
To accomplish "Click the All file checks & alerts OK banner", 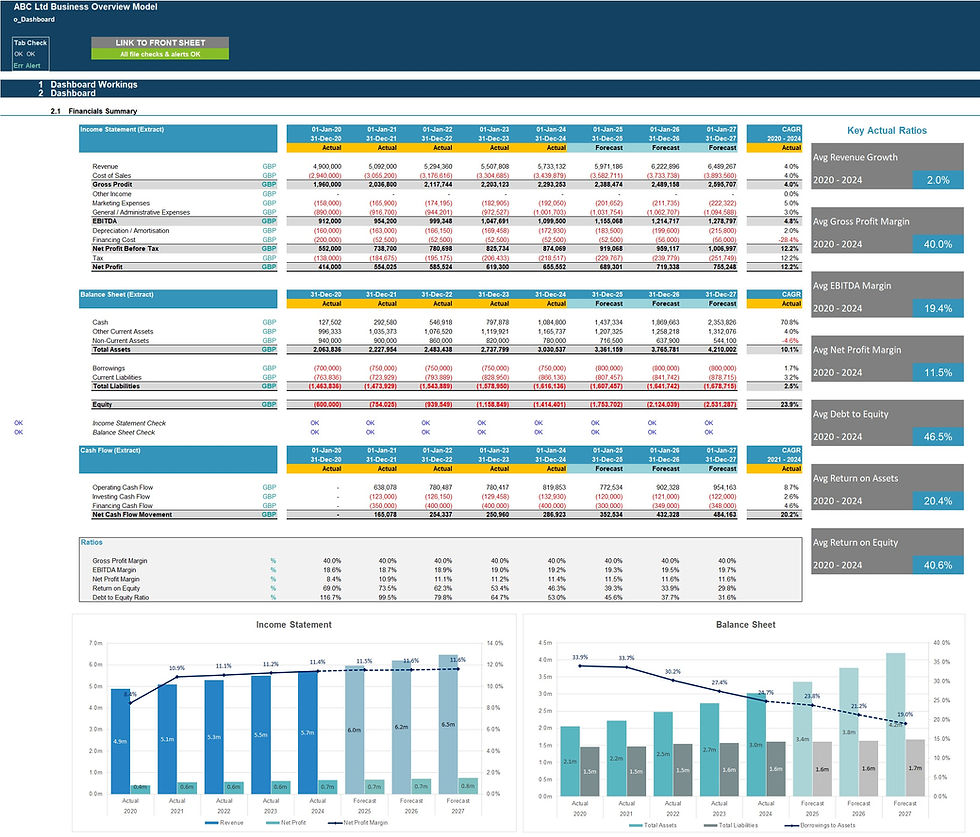I will (x=160, y=52).
